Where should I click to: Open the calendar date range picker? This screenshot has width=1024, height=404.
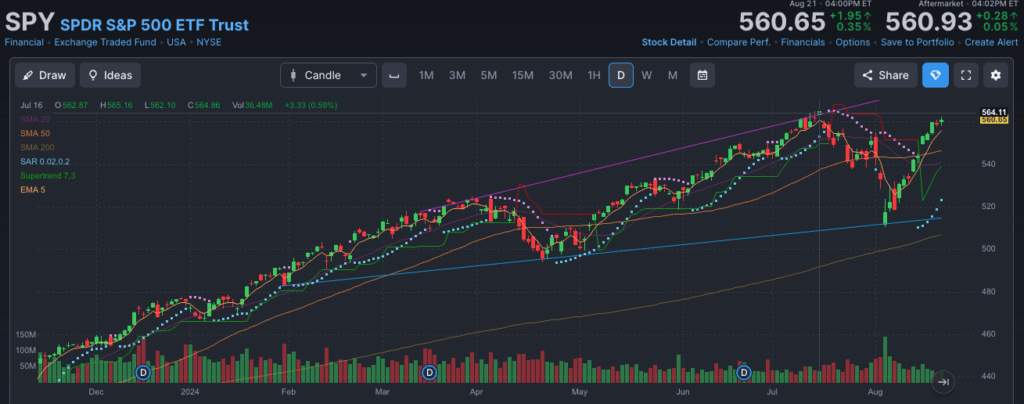(x=702, y=75)
